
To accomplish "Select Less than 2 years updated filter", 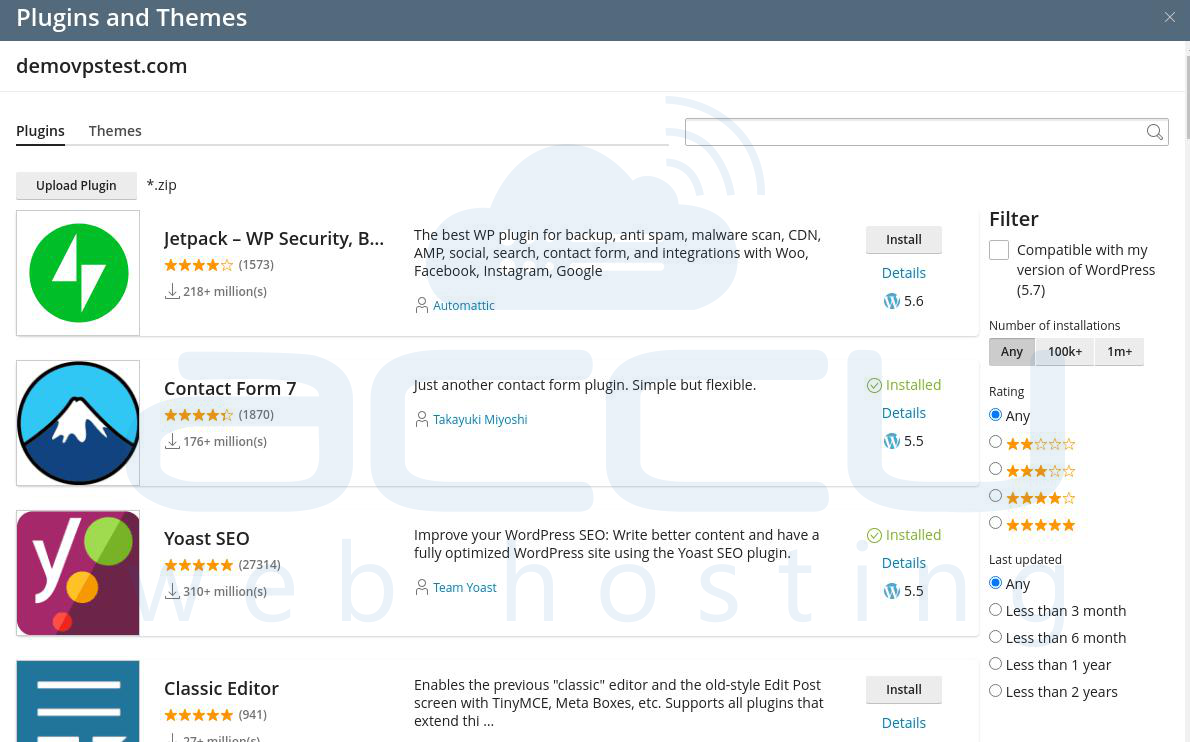I will pyautogui.click(x=996, y=691).
